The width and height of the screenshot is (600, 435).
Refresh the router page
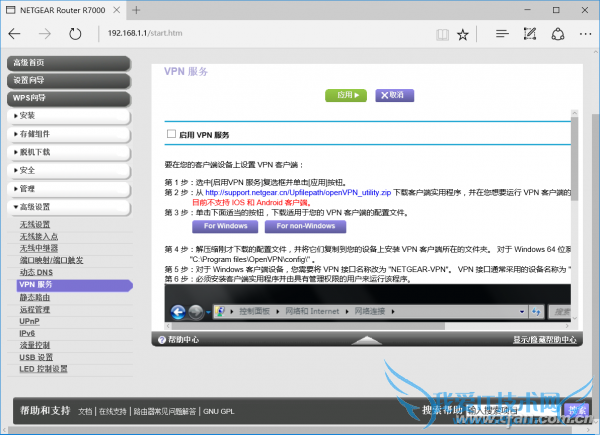[75, 34]
